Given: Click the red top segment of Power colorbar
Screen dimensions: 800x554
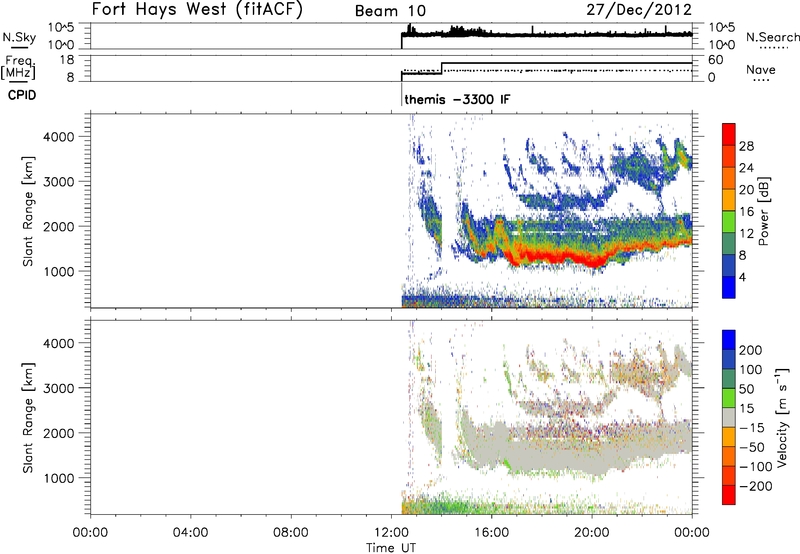Looking at the screenshot, I should (x=729, y=134).
